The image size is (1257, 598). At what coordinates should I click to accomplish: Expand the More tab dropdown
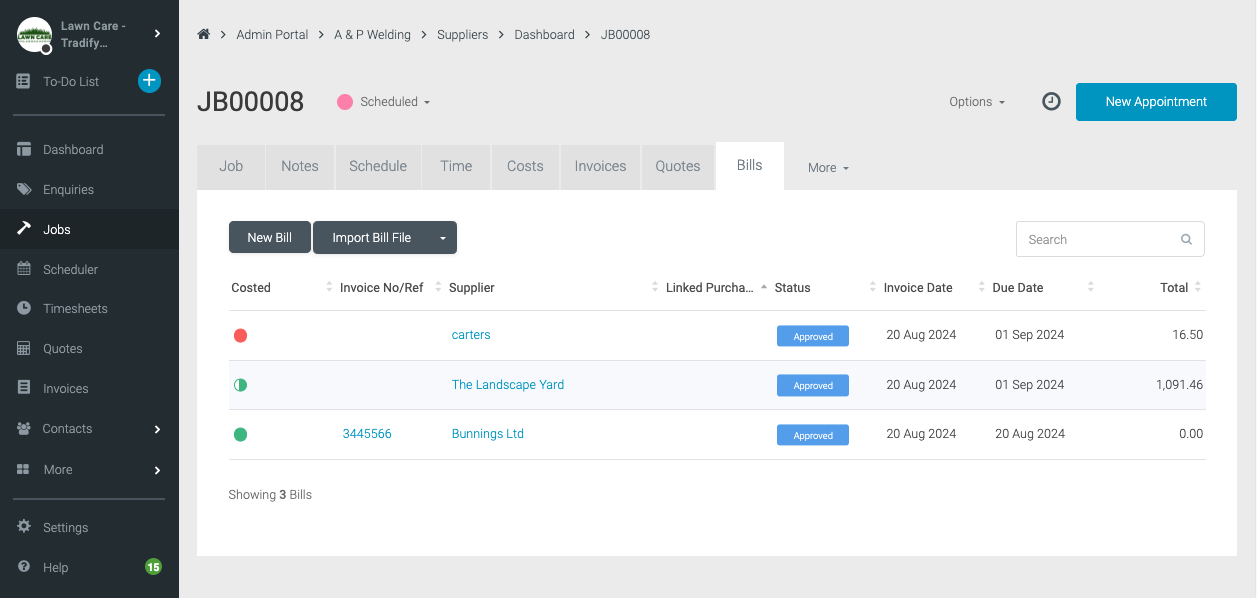point(828,168)
